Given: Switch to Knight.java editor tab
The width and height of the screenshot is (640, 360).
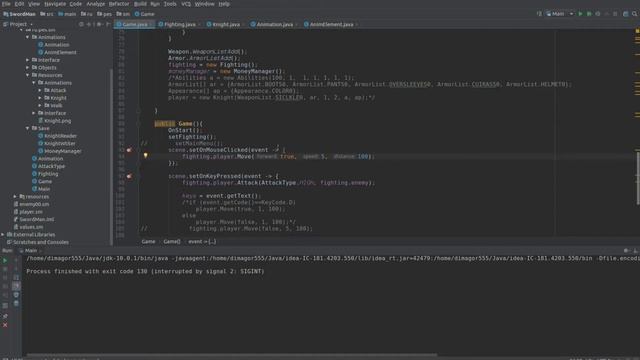Looking at the screenshot, I should (226, 24).
